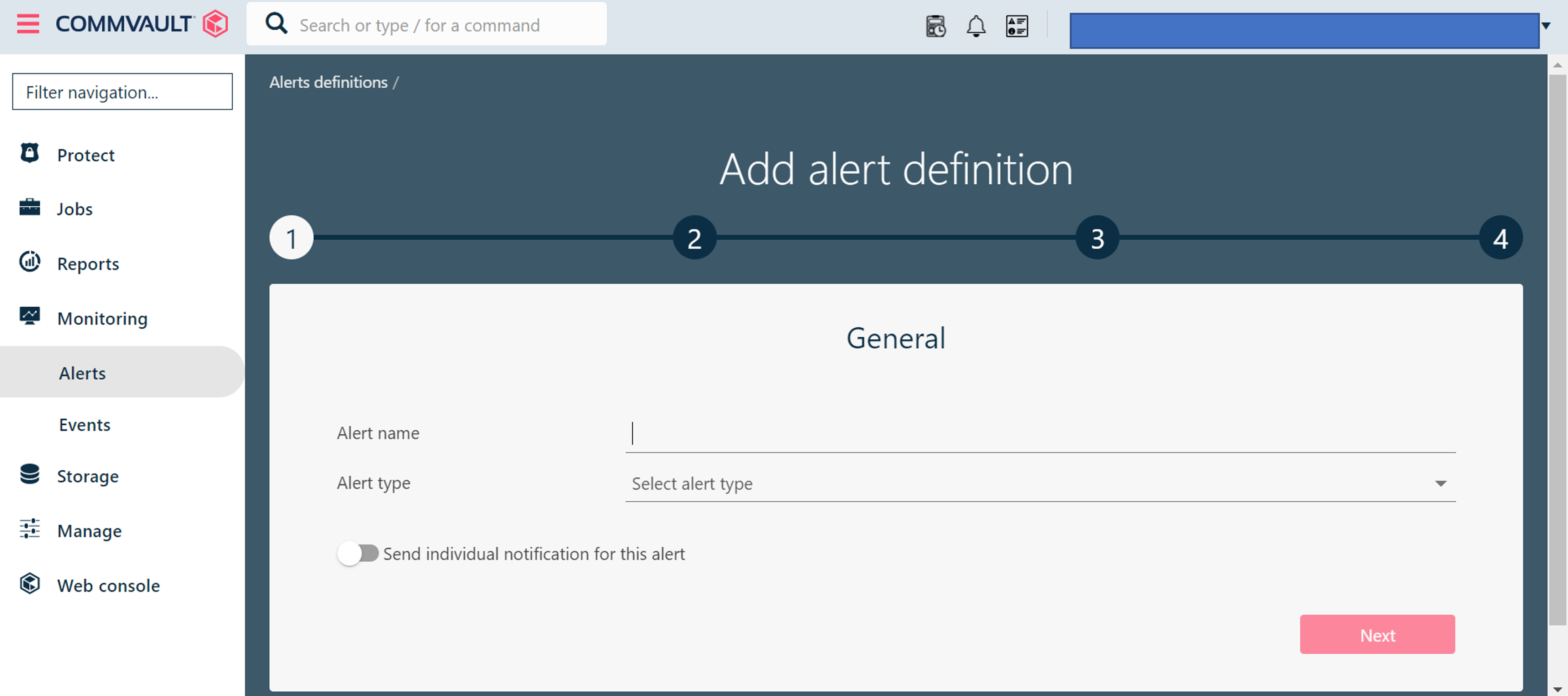Expand the user account dropdown arrow
Screen dimensions: 1568x696
click(1546, 26)
